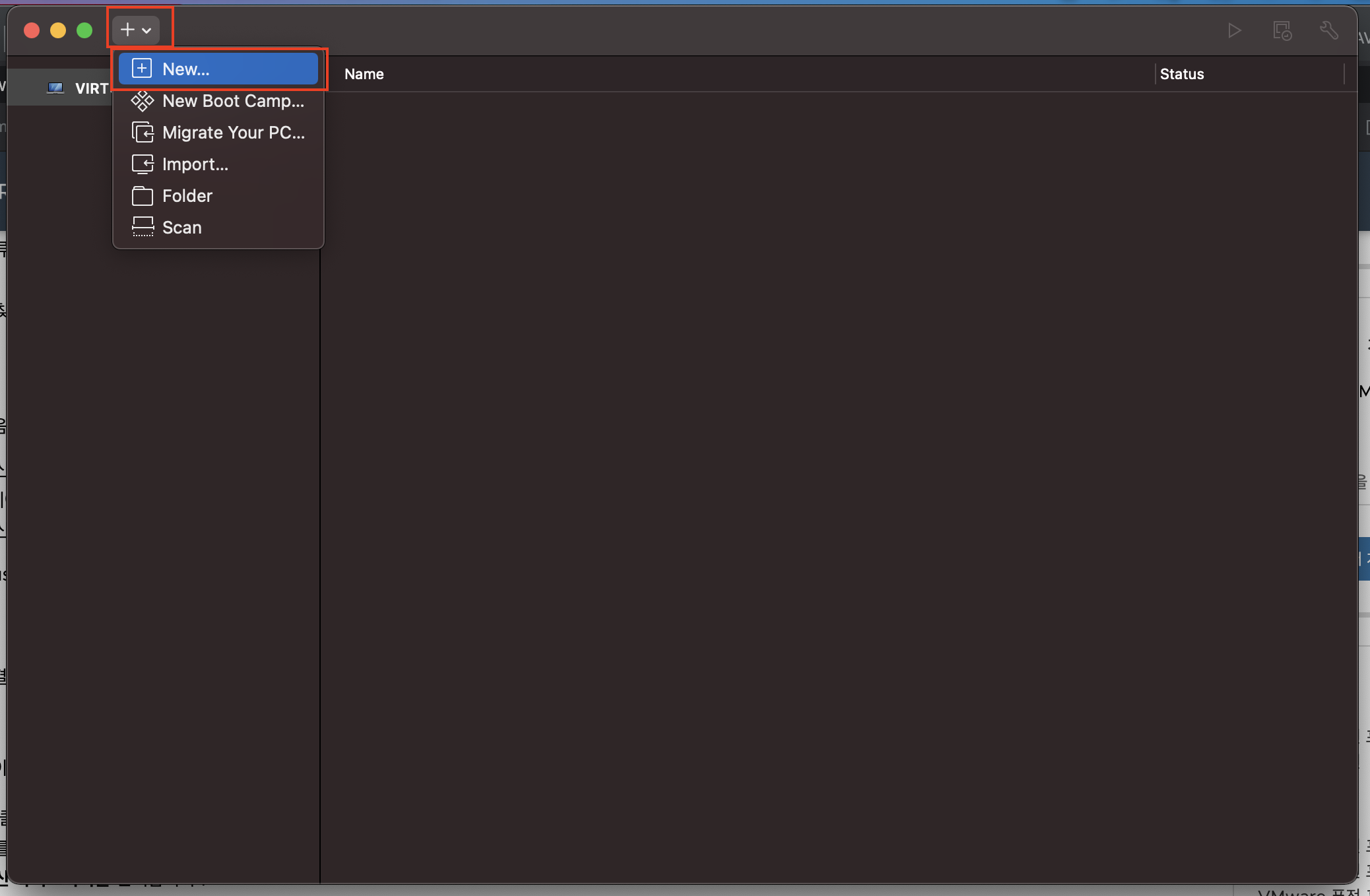Open the plus Add dropdown button

[x=136, y=30]
